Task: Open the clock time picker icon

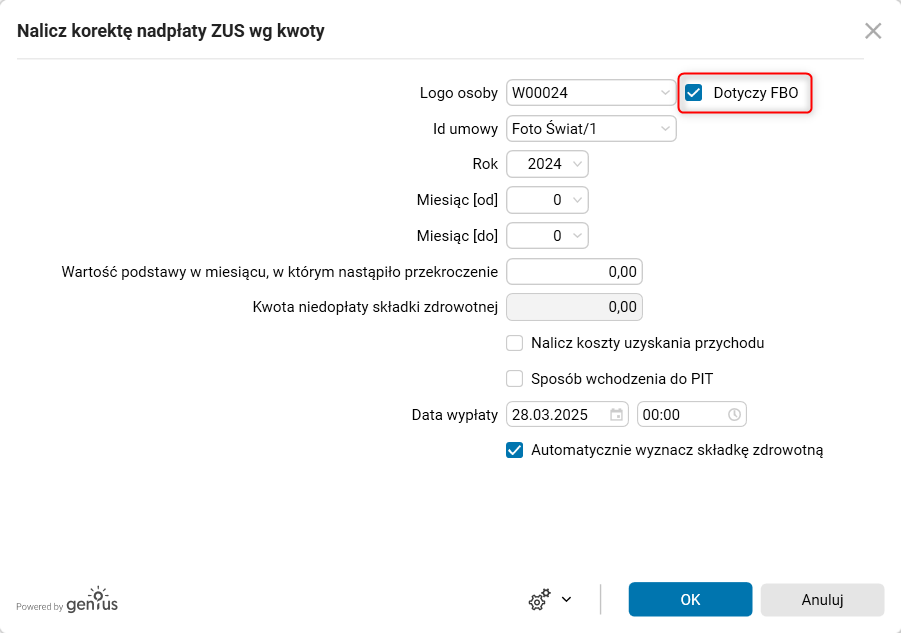Action: click(734, 414)
